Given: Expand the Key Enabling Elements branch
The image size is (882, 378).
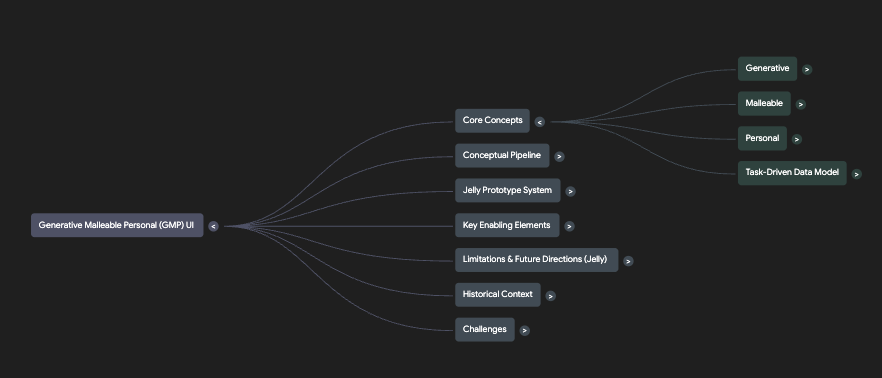Looking at the screenshot, I should 569,226.
